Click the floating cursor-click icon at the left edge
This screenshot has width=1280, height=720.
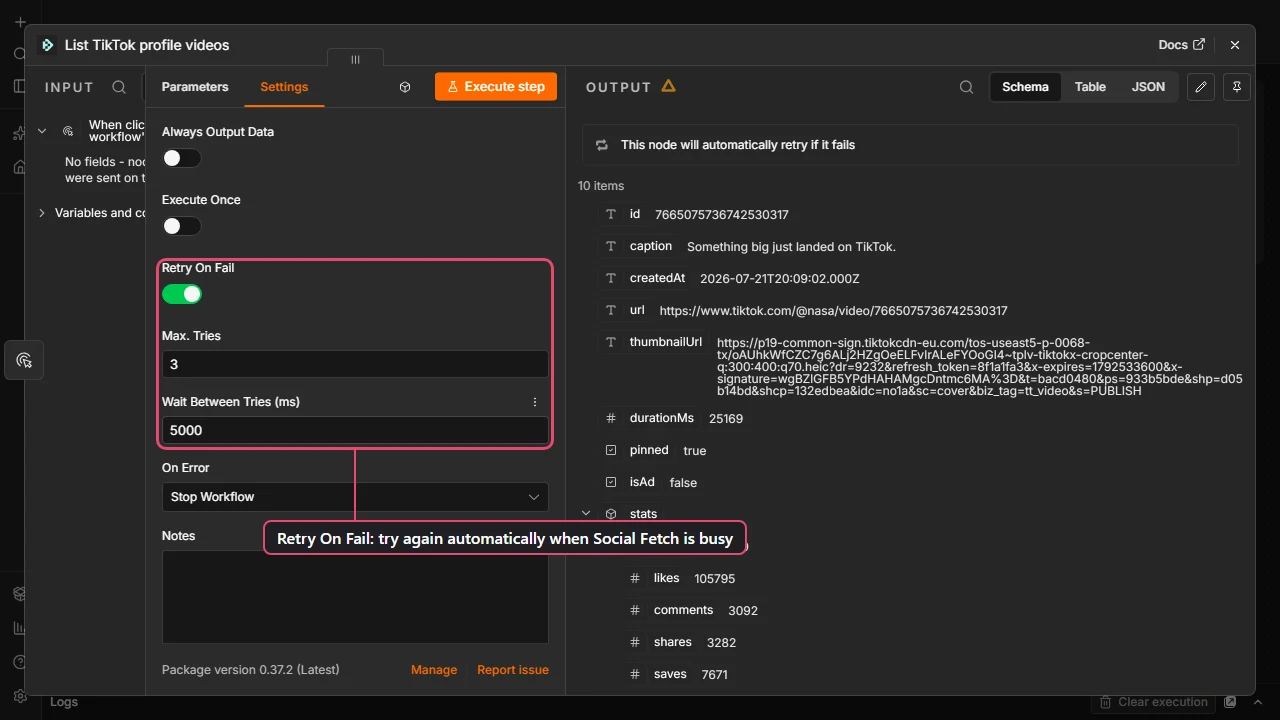pos(25,360)
